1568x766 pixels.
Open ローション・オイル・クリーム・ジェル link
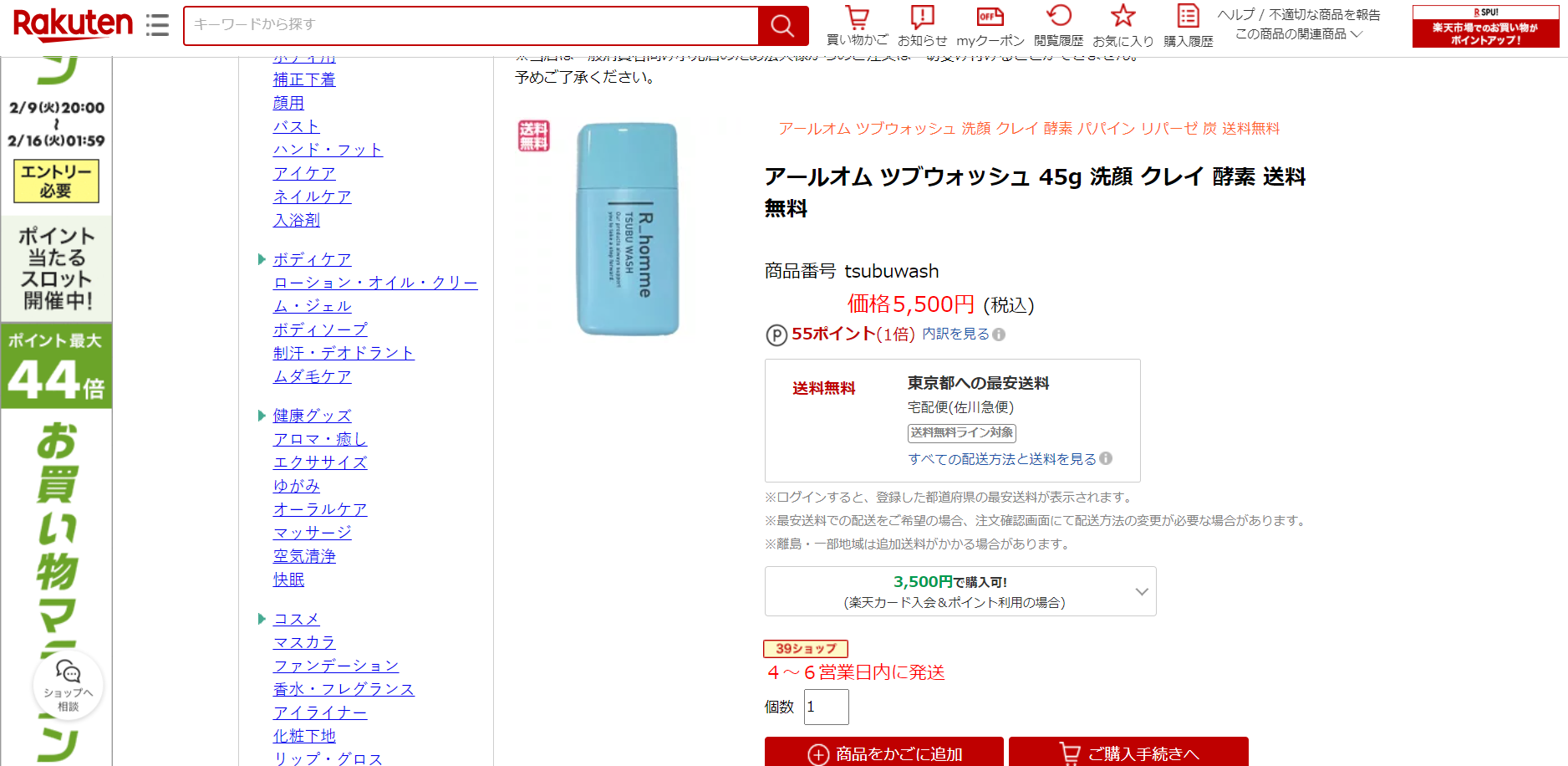pyautogui.click(x=375, y=294)
